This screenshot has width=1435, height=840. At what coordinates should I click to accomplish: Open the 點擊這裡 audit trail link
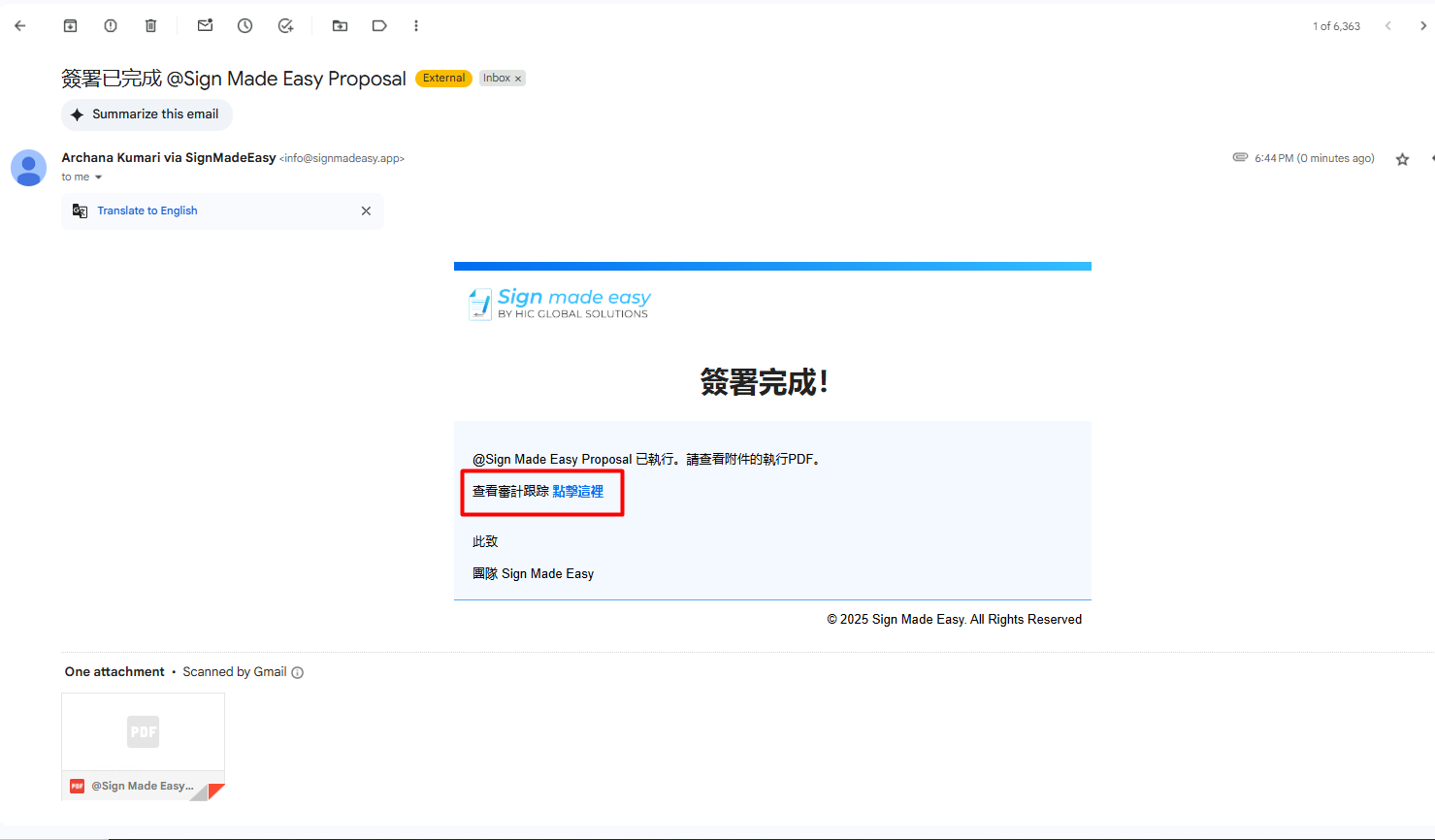(578, 492)
